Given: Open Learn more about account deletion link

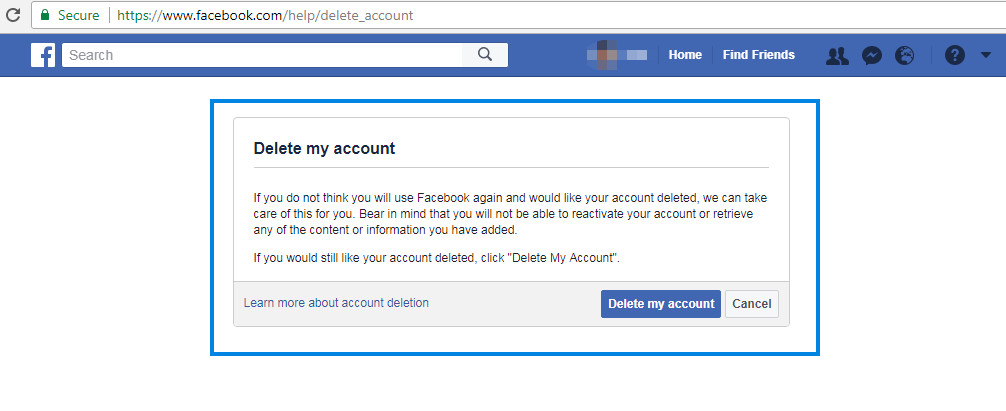Looking at the screenshot, I should 336,303.
